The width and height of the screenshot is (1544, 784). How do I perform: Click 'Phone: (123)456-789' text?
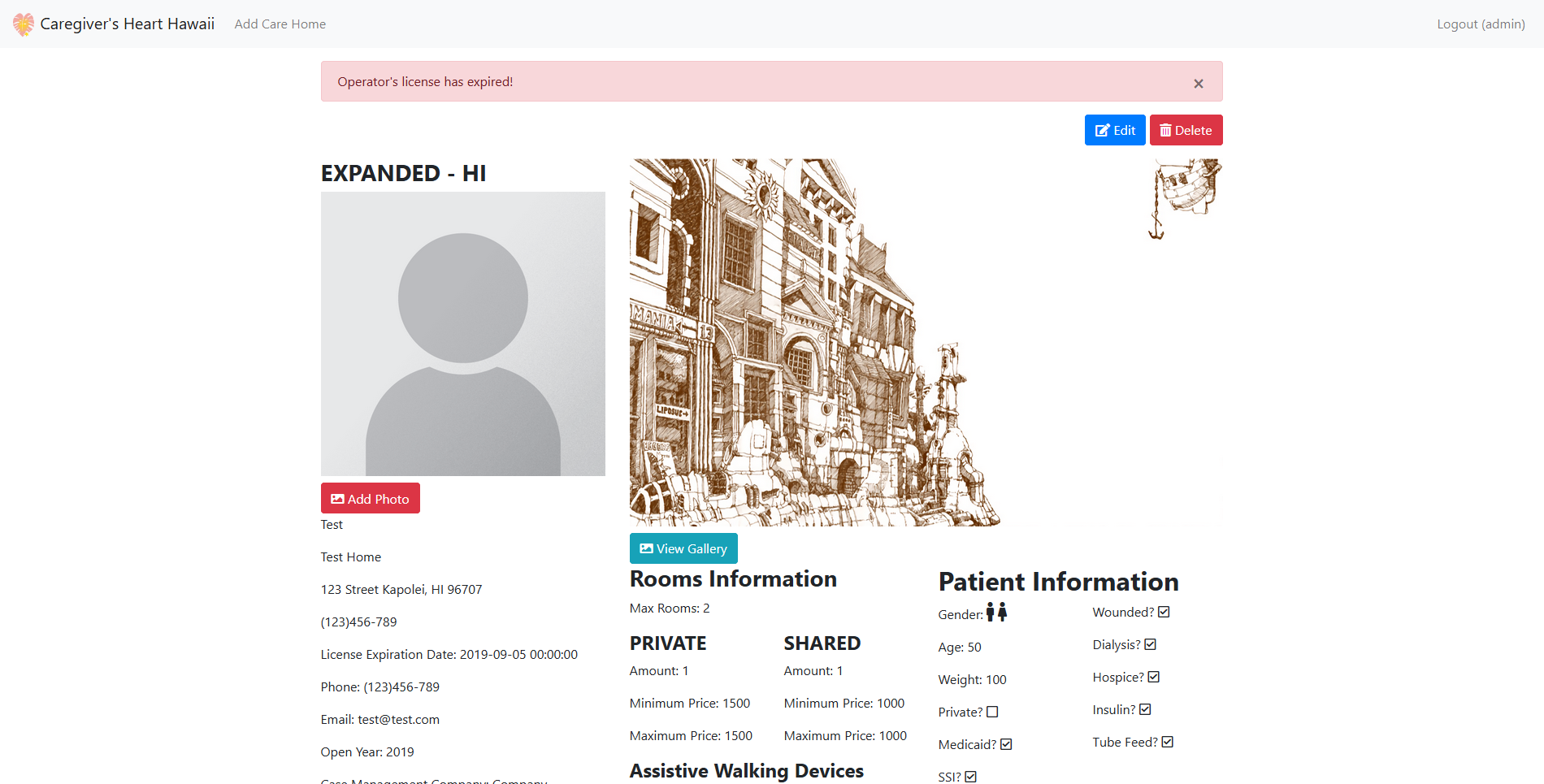(380, 687)
